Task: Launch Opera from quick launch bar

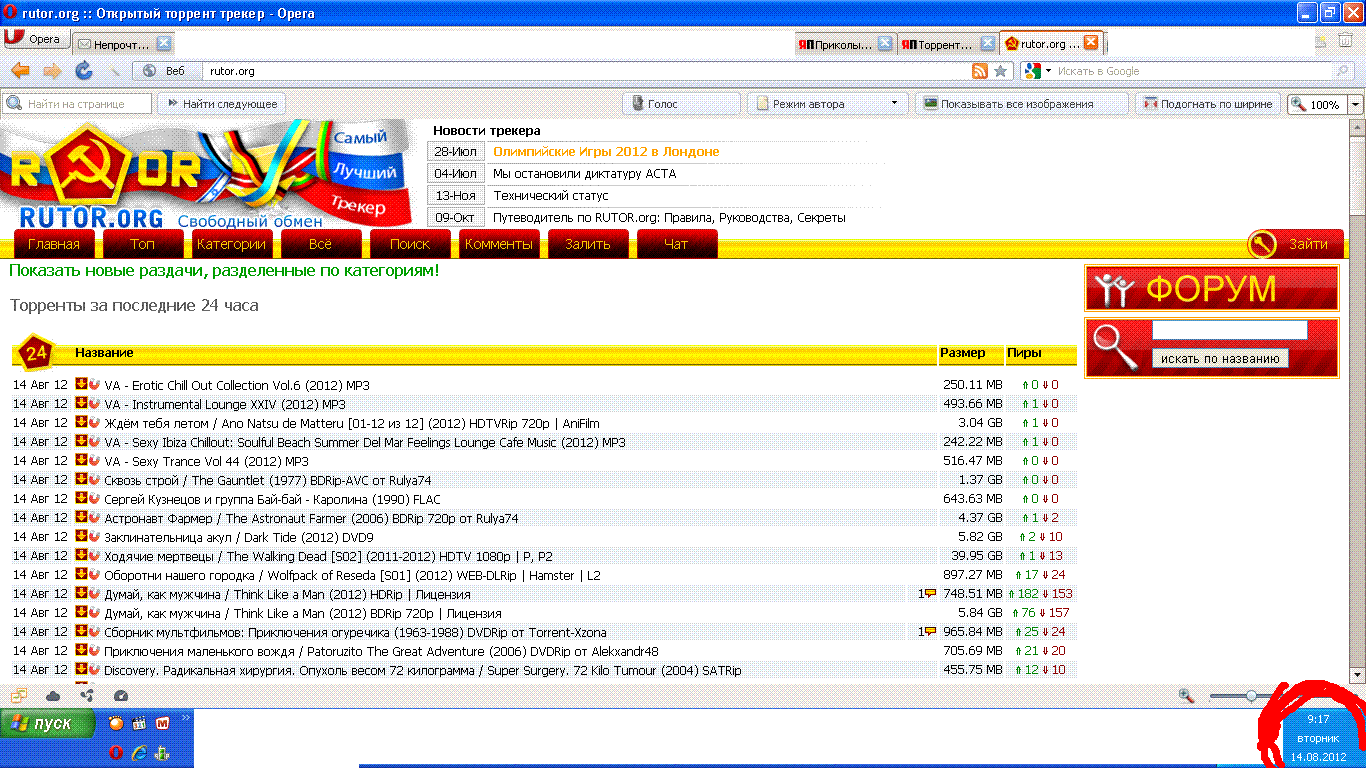Action: coord(116,752)
